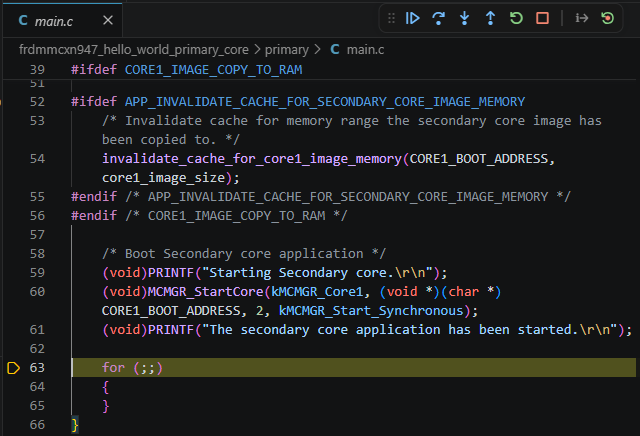Click the green Restart debug icon
The width and height of the screenshot is (640, 436).
click(516, 18)
